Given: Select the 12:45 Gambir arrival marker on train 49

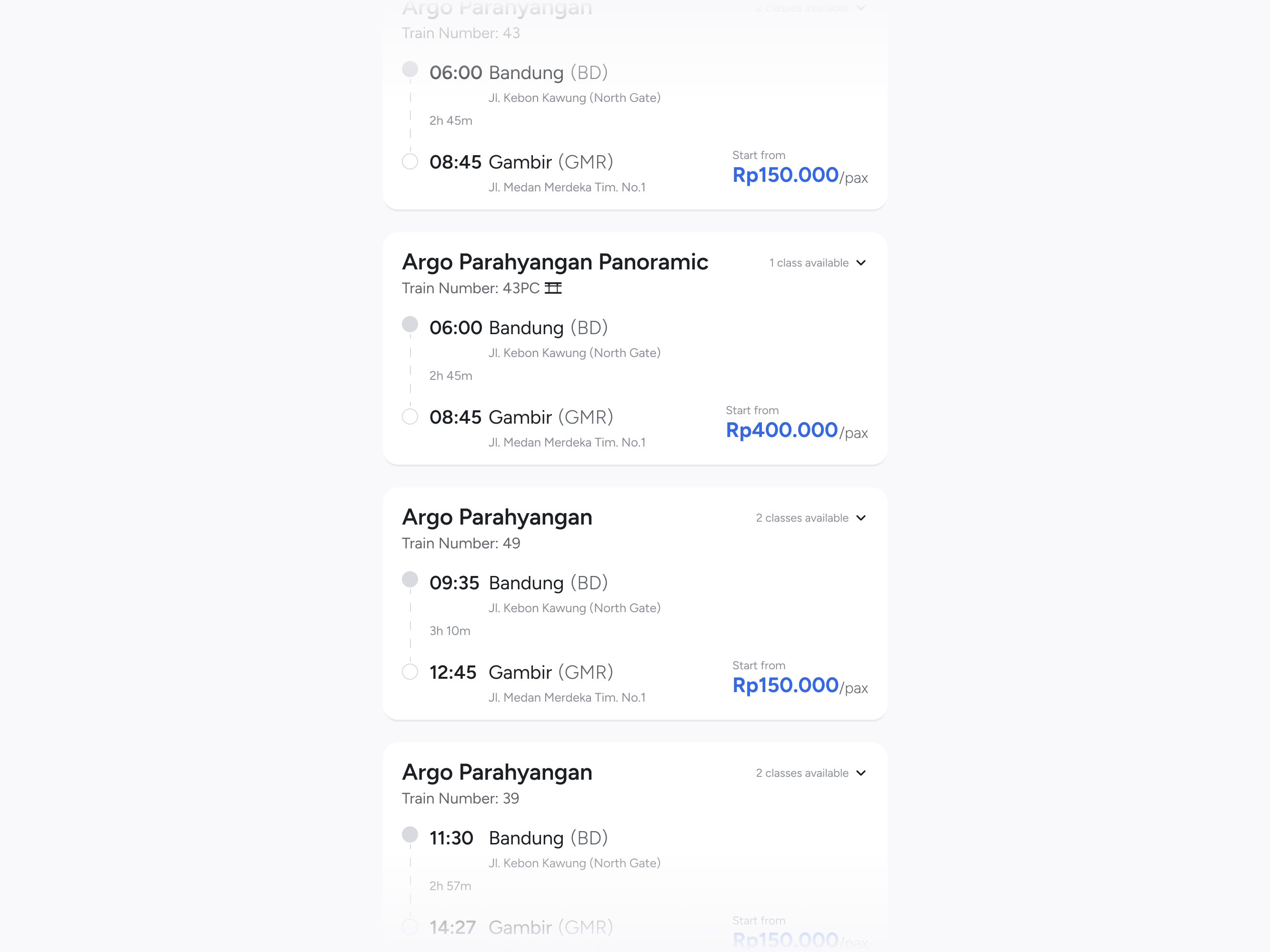Looking at the screenshot, I should pos(410,671).
